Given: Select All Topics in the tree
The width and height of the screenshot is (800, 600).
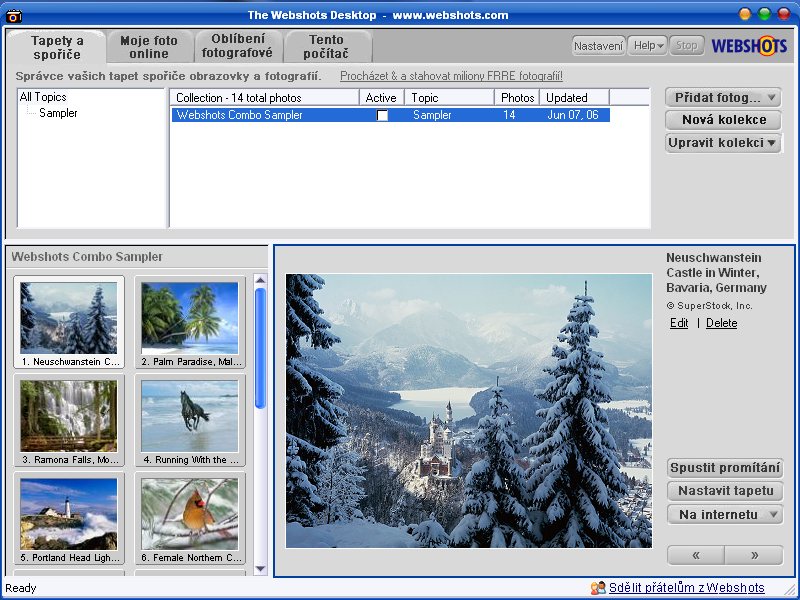Looking at the screenshot, I should (43, 97).
